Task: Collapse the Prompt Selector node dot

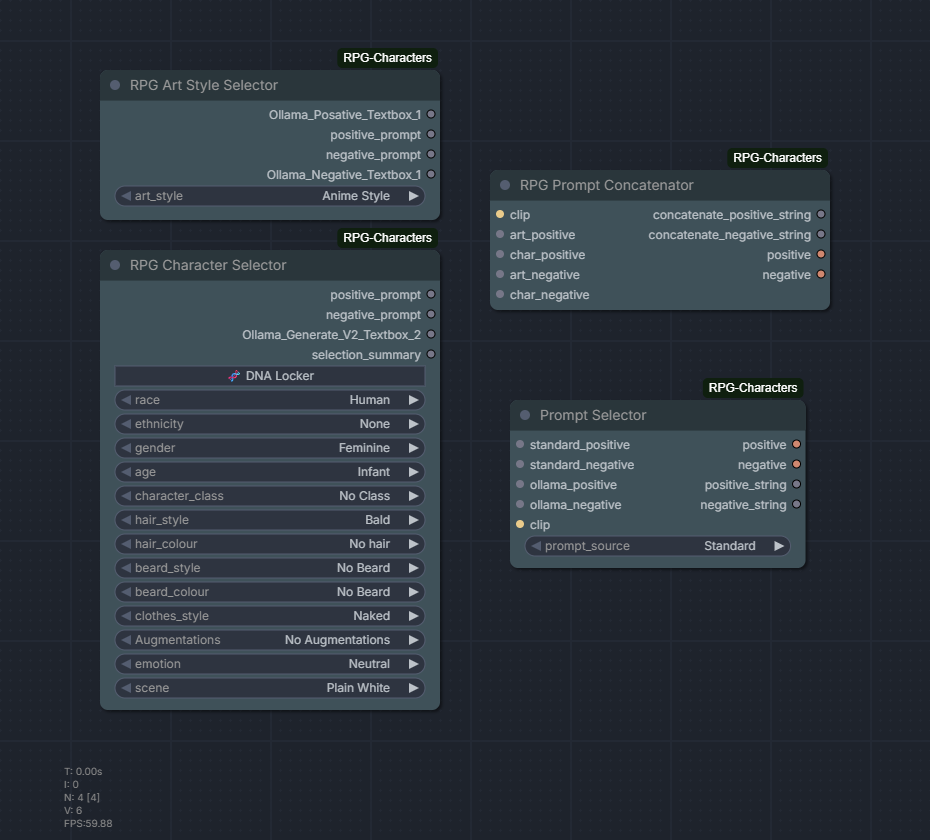Action: coord(525,415)
